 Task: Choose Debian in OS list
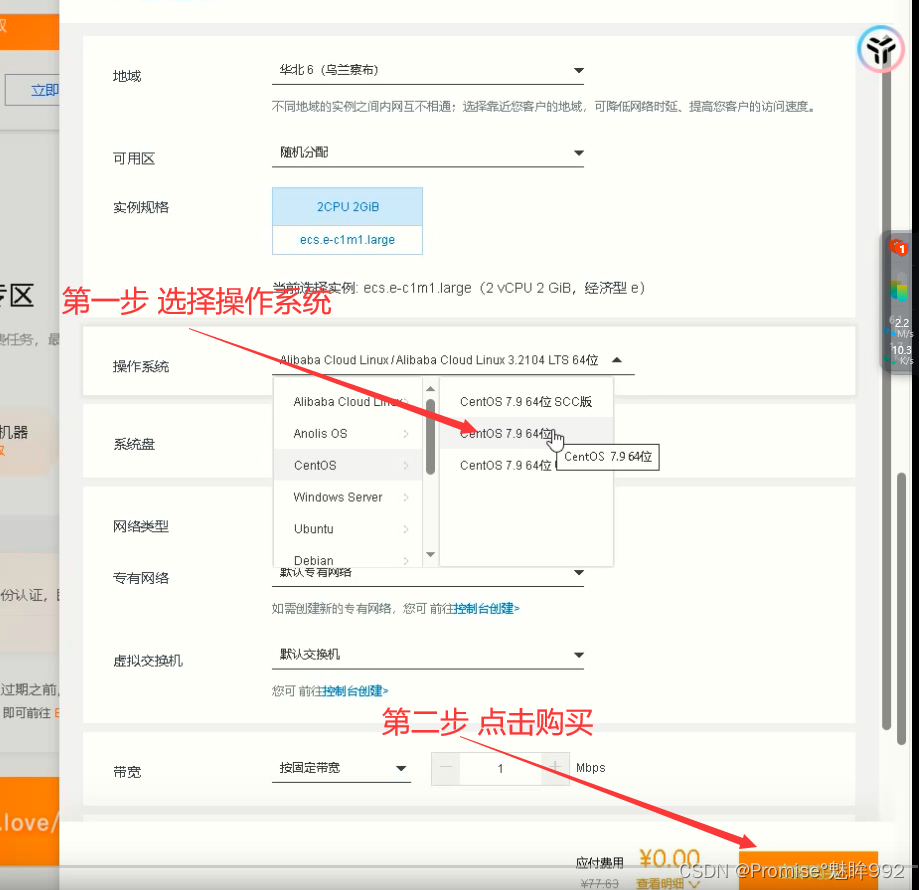coord(348,560)
